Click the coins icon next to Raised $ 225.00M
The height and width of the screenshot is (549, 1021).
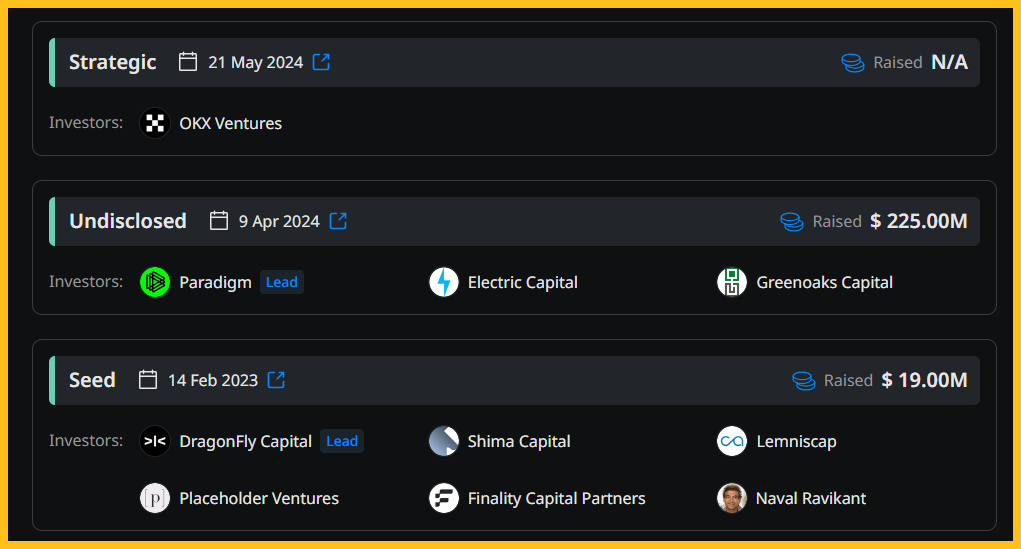coord(792,221)
